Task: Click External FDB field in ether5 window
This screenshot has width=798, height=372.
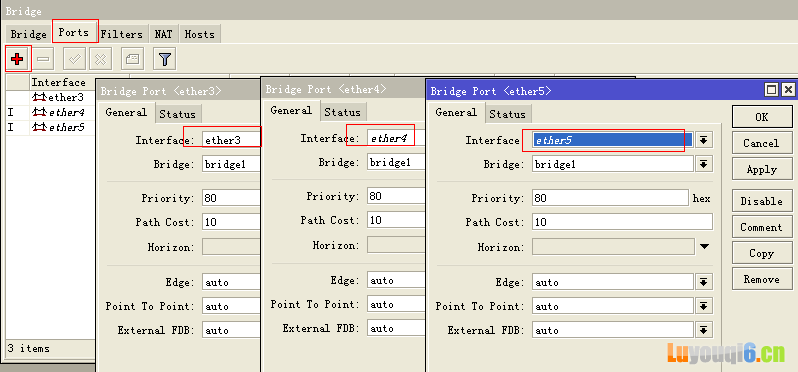Action: [613, 330]
